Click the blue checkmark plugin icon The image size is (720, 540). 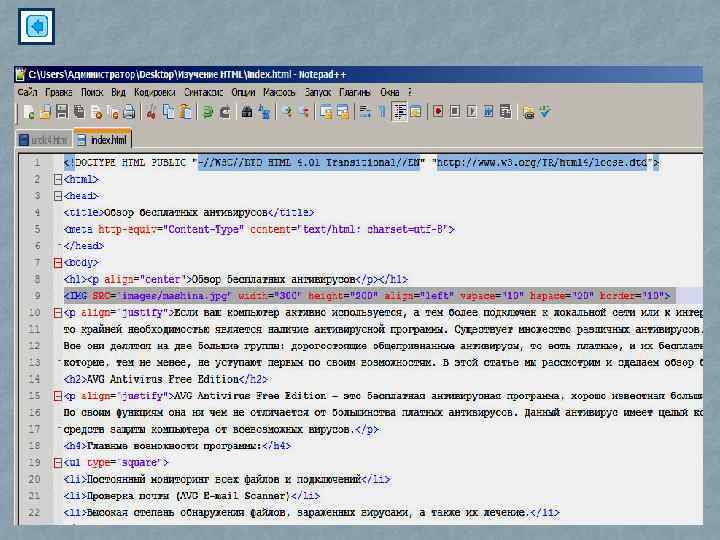pos(545,112)
